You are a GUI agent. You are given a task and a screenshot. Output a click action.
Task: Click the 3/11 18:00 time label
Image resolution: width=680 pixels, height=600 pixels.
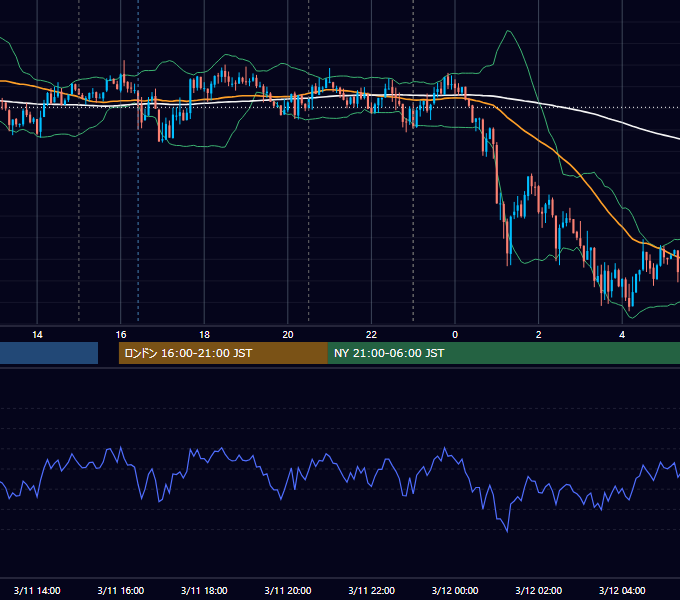tap(204, 590)
